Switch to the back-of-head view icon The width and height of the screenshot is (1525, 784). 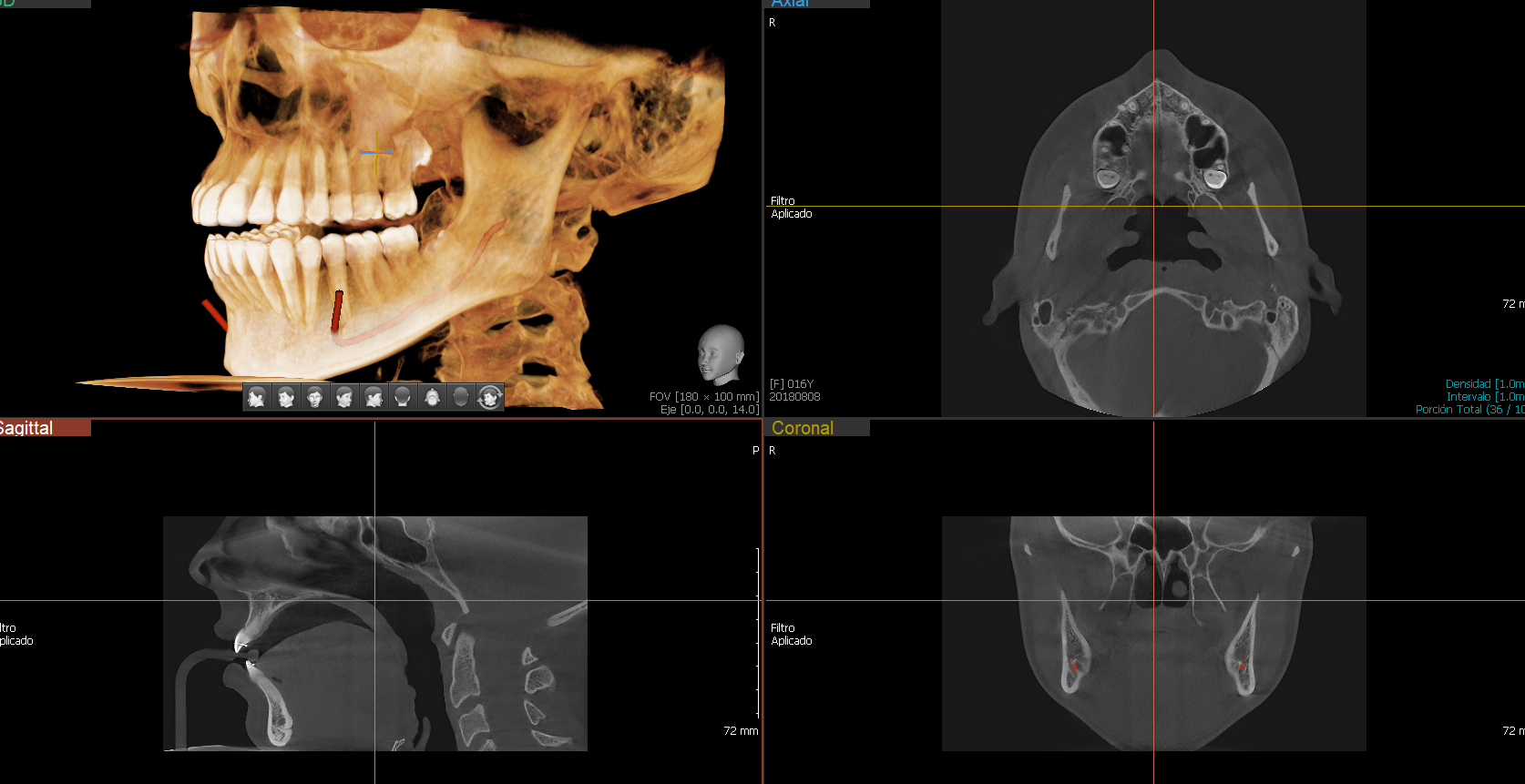403,397
